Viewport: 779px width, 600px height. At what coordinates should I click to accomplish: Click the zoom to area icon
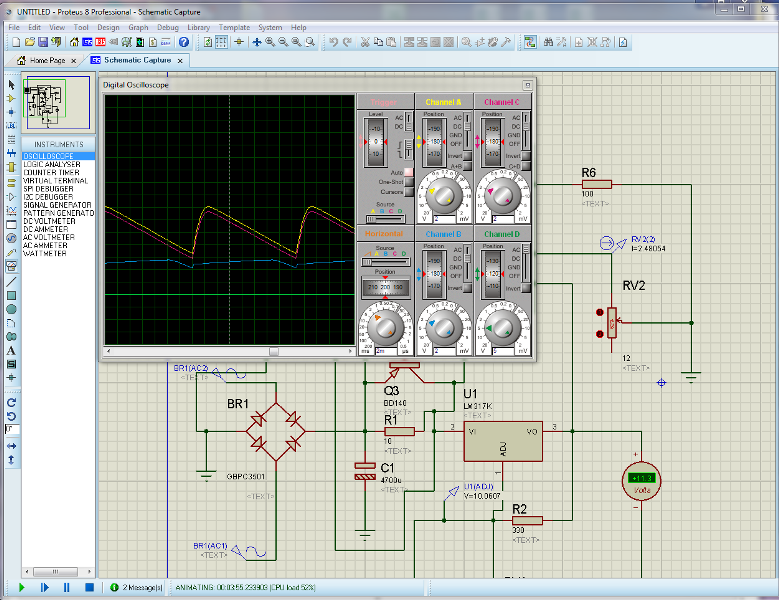(x=310, y=42)
